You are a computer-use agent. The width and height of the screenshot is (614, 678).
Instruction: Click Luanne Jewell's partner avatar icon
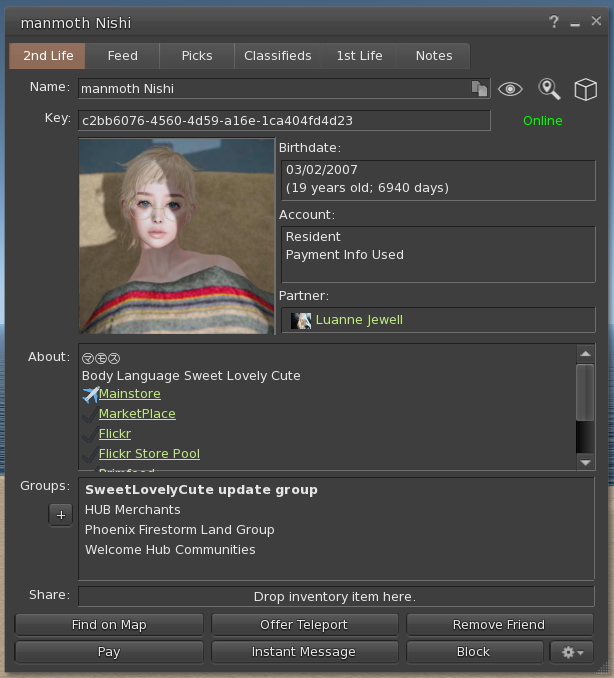301,320
